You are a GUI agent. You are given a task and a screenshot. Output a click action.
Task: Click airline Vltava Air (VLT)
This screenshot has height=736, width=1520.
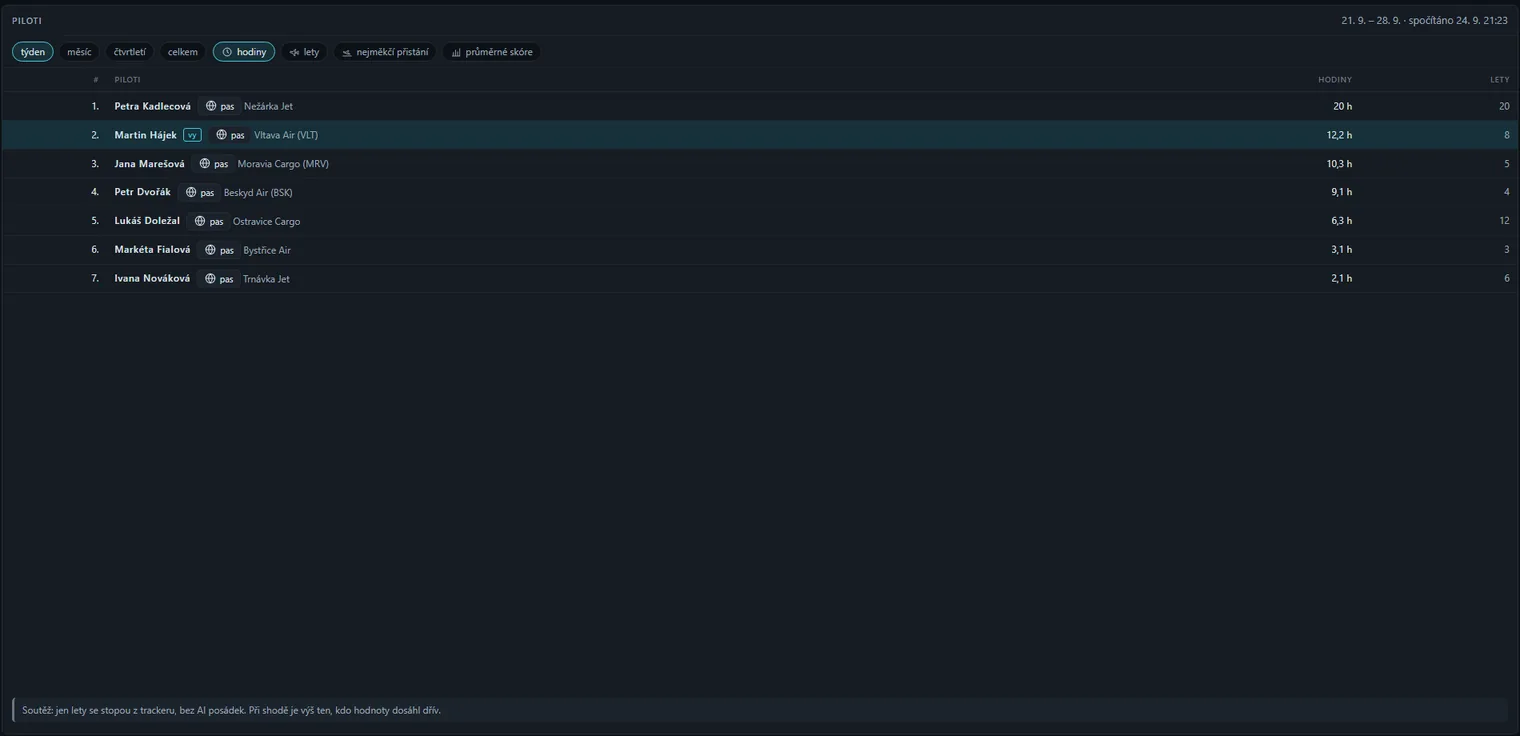(x=286, y=135)
